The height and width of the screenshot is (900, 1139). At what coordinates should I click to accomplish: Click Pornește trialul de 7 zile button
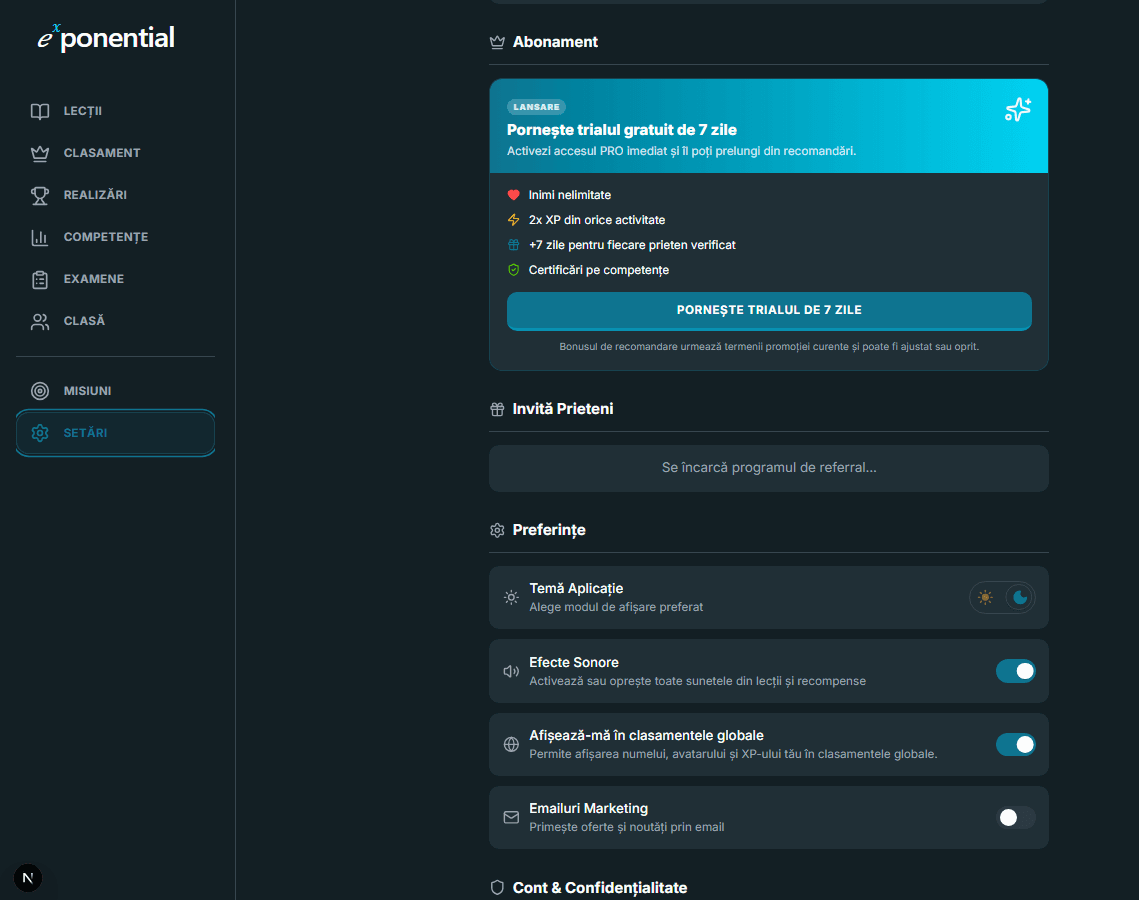click(769, 311)
